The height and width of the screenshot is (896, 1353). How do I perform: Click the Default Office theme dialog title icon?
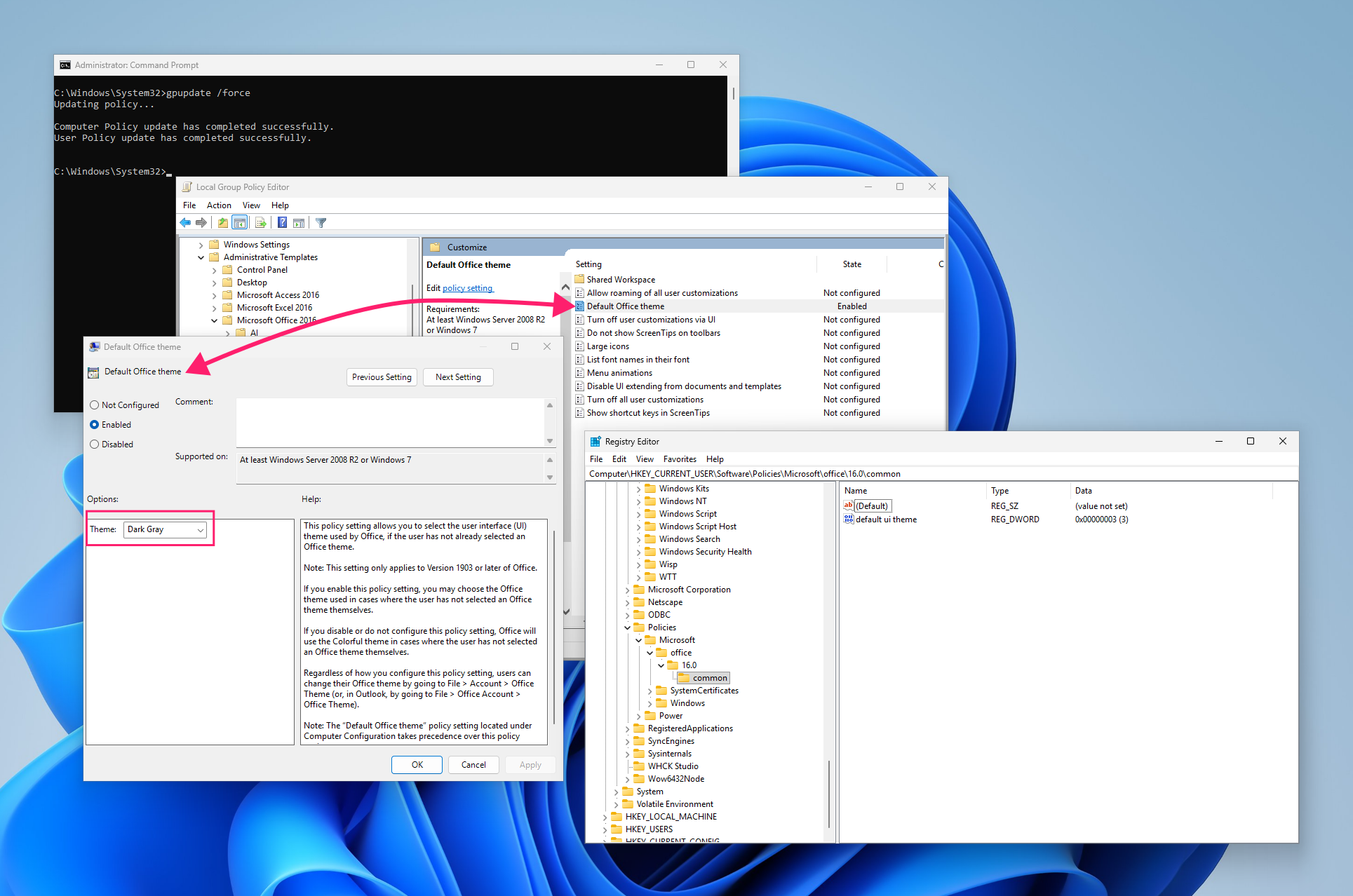(95, 347)
